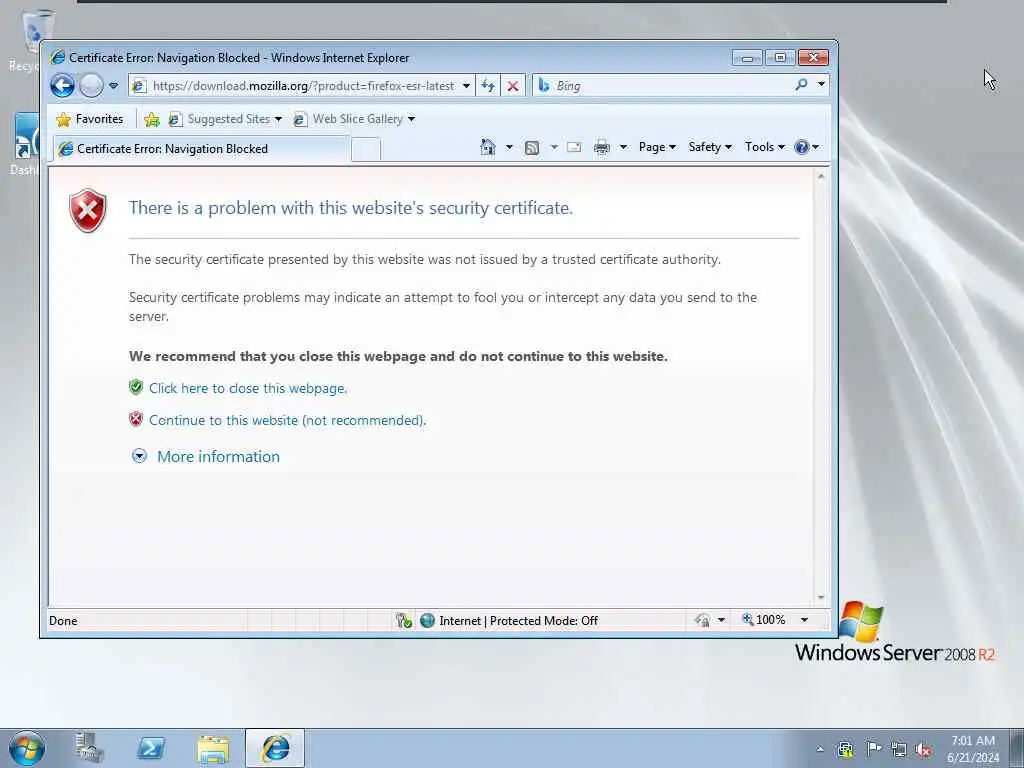Click the Action Center flag tray icon
The image size is (1024, 768).
coord(873,748)
